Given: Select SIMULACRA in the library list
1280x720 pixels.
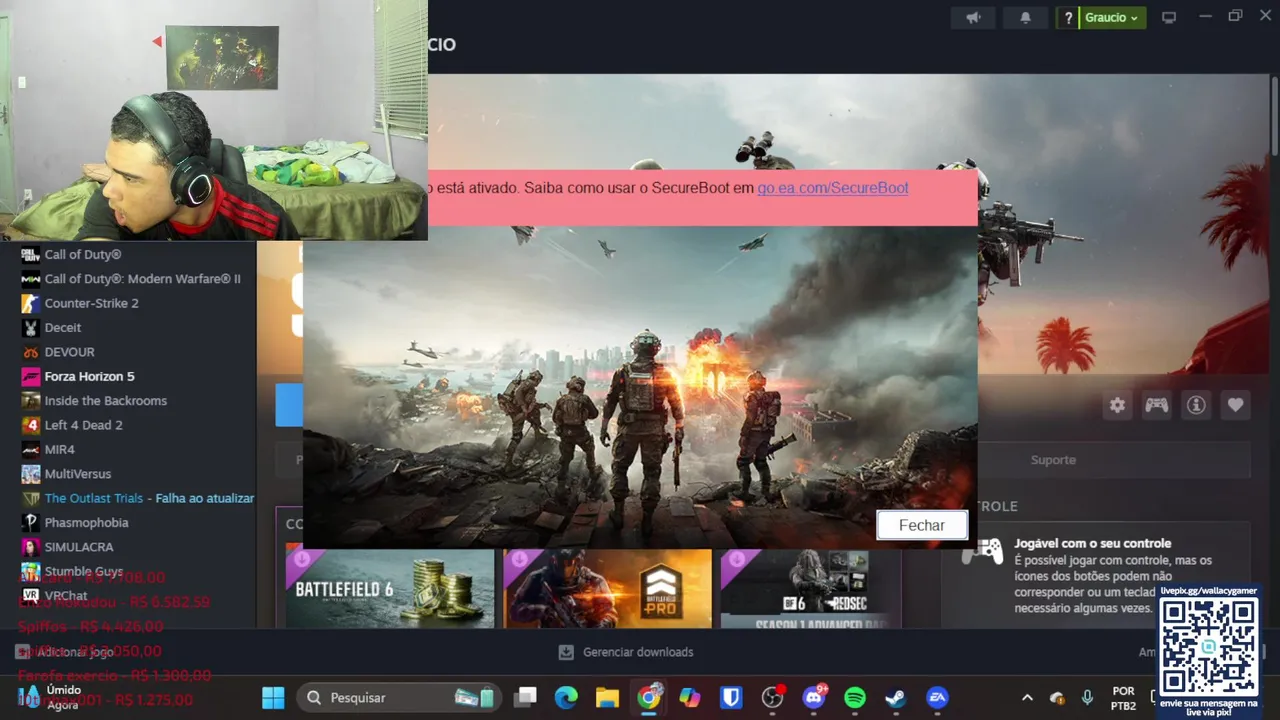Looking at the screenshot, I should click(78, 547).
